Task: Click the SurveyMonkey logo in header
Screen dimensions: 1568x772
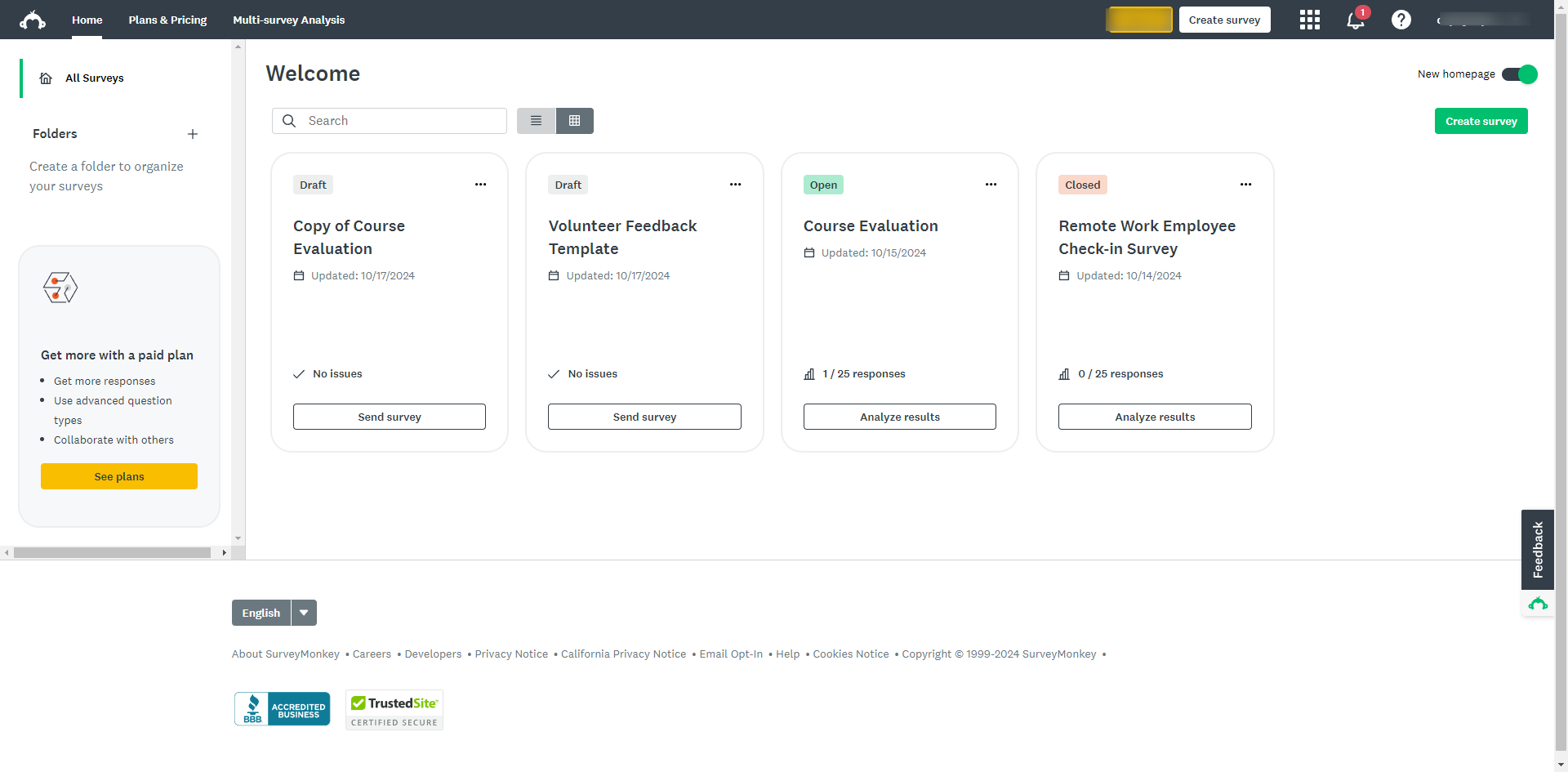Action: tap(33, 20)
